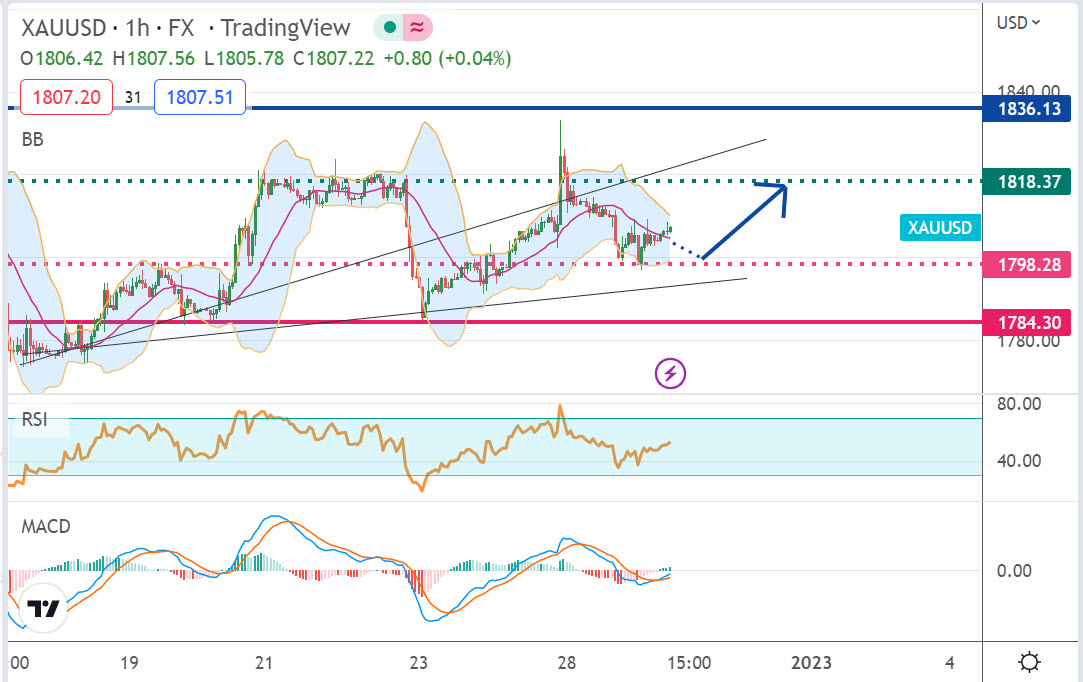This screenshot has height=682, width=1083.
Task: Select the blue 1836.13 horizontal line
Action: (495, 108)
